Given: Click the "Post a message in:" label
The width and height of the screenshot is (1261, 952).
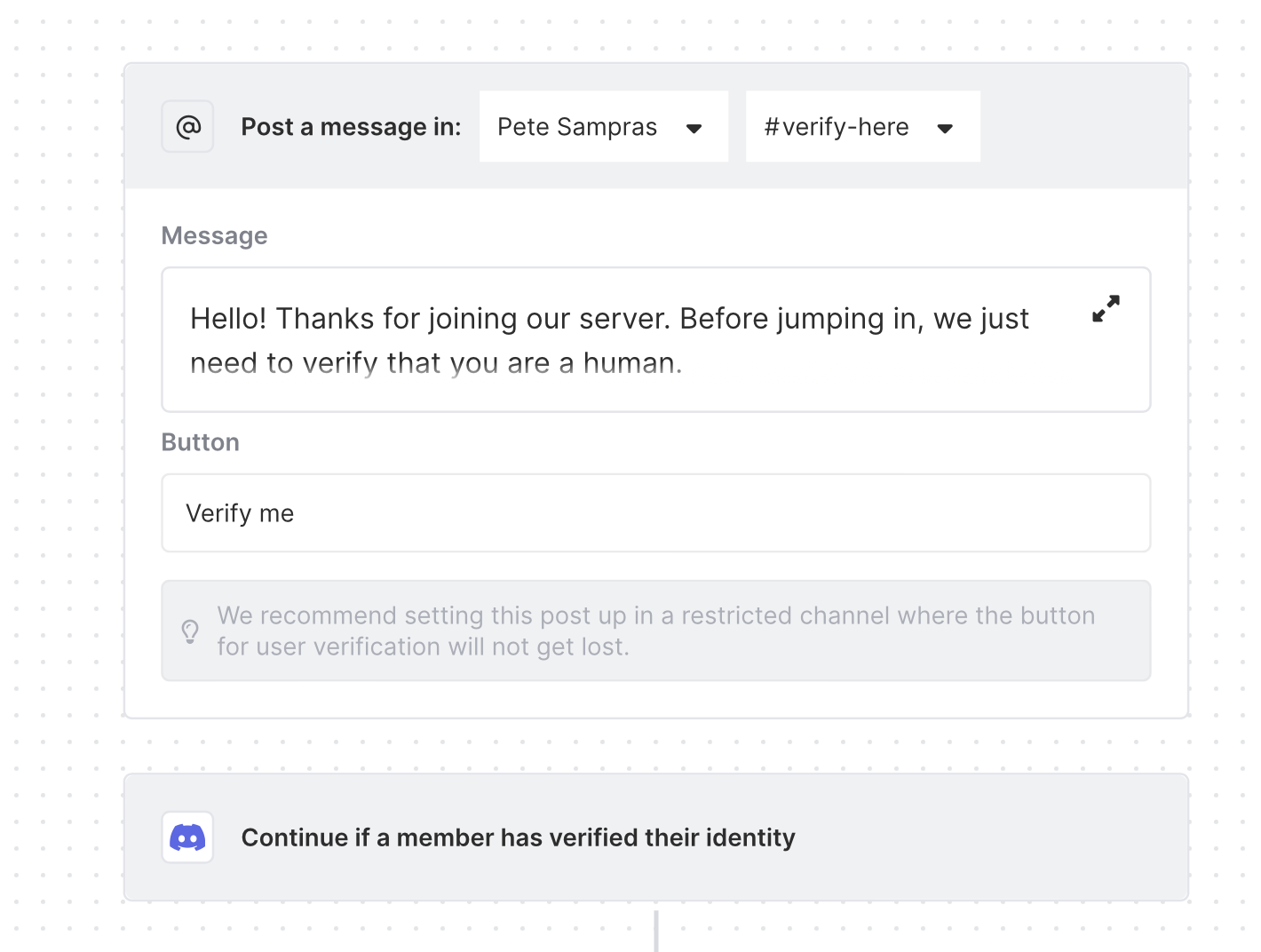Looking at the screenshot, I should point(351,127).
